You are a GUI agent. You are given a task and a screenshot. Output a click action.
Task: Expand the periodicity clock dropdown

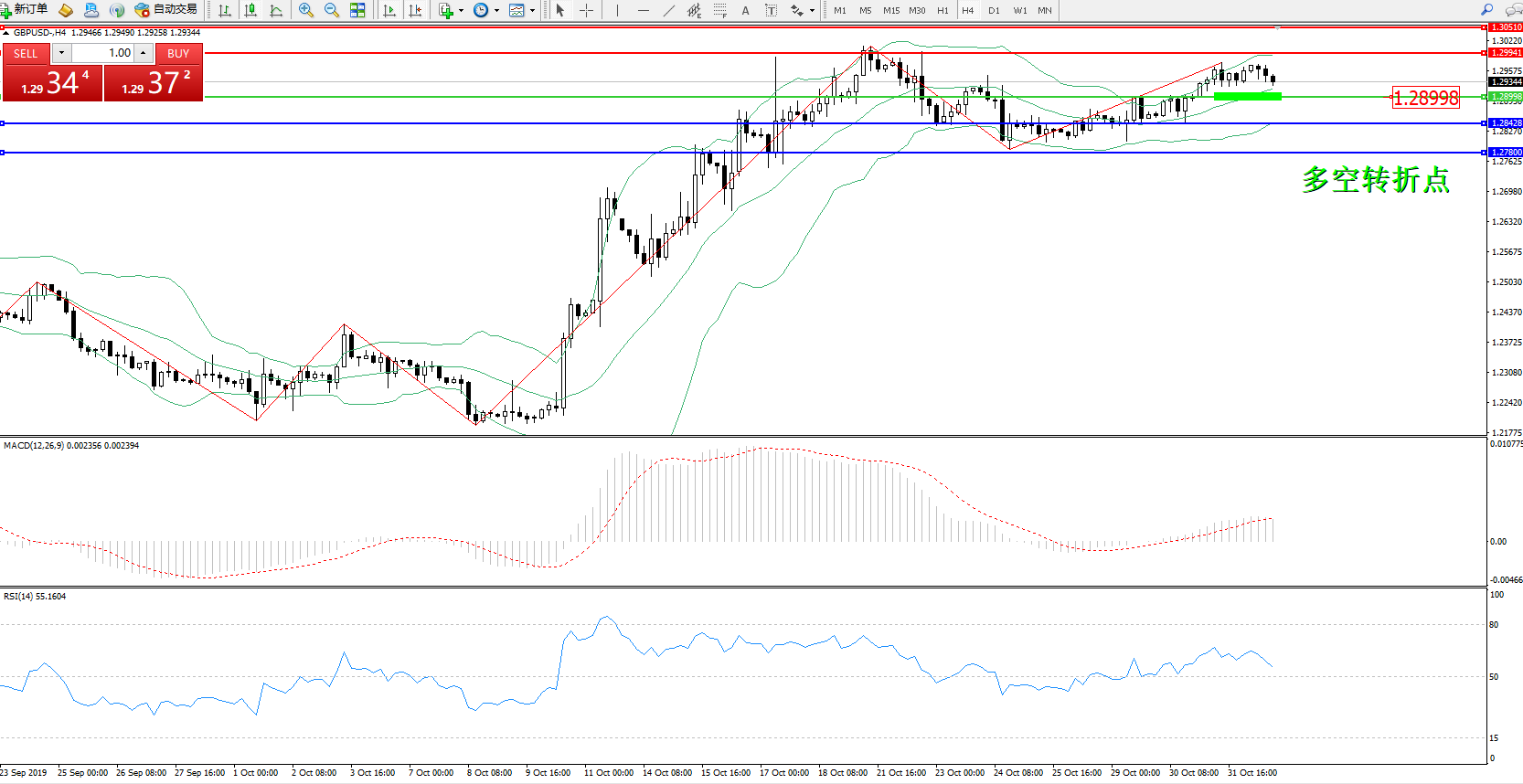coord(496,11)
